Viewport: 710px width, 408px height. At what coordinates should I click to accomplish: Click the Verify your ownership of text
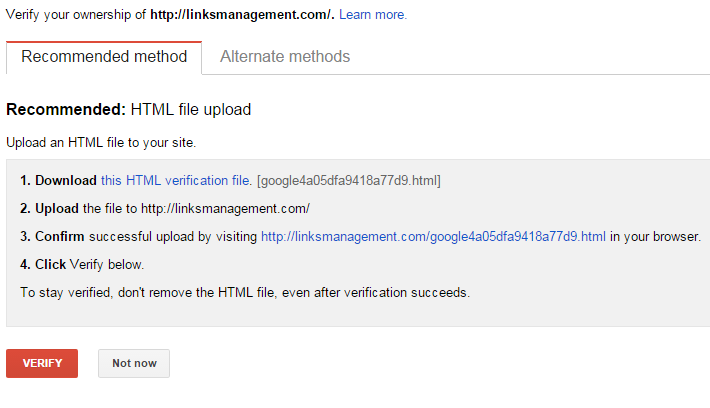(76, 14)
